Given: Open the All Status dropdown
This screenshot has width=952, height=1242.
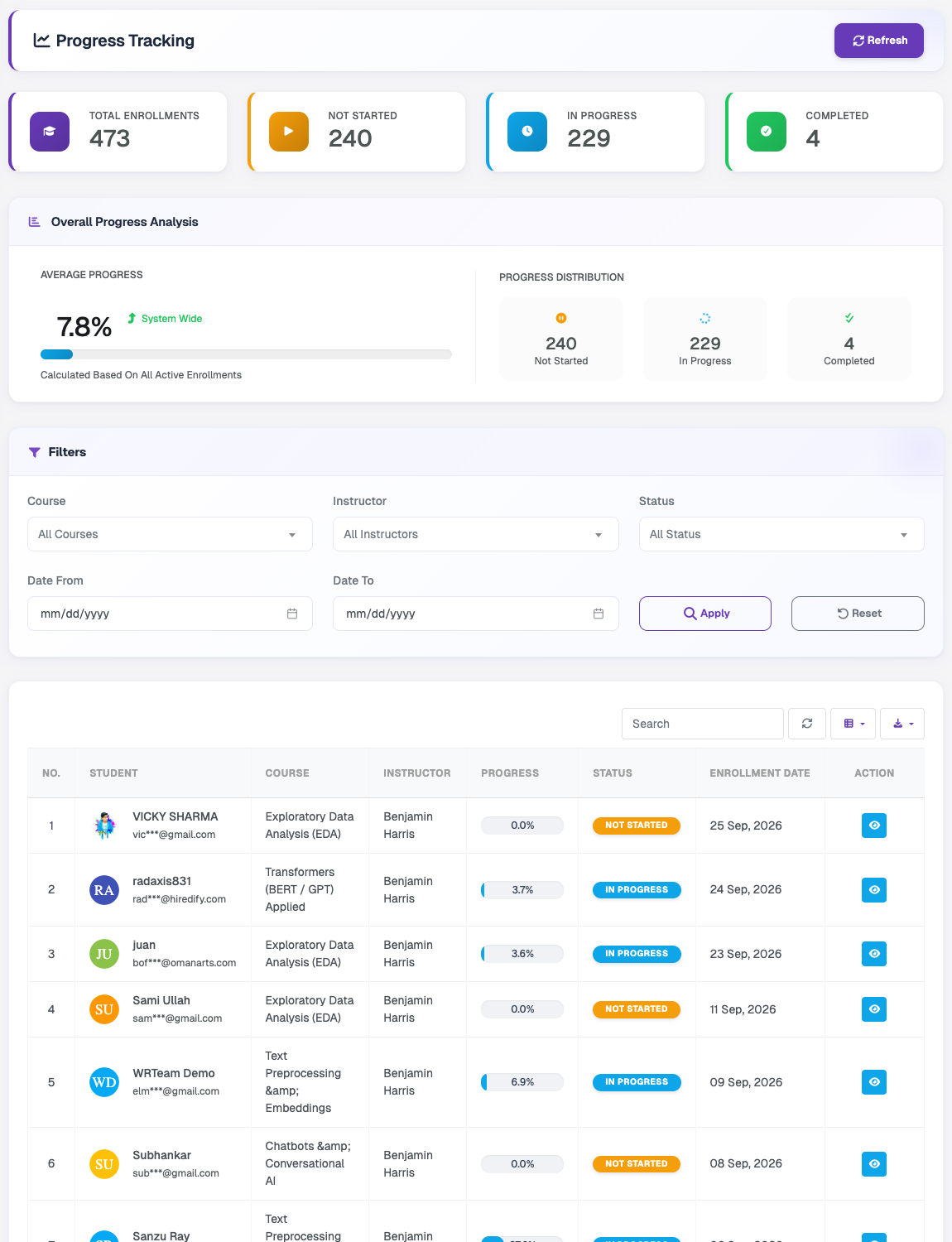Looking at the screenshot, I should 781,534.
